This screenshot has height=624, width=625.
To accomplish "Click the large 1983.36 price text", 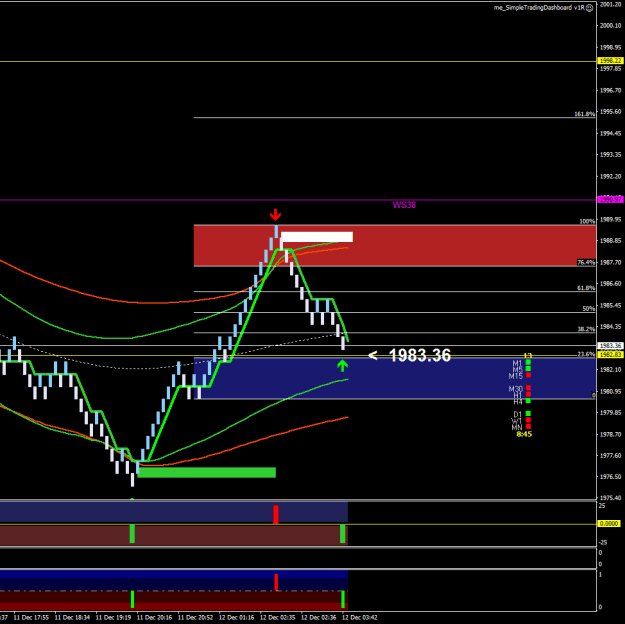I will 419,355.
